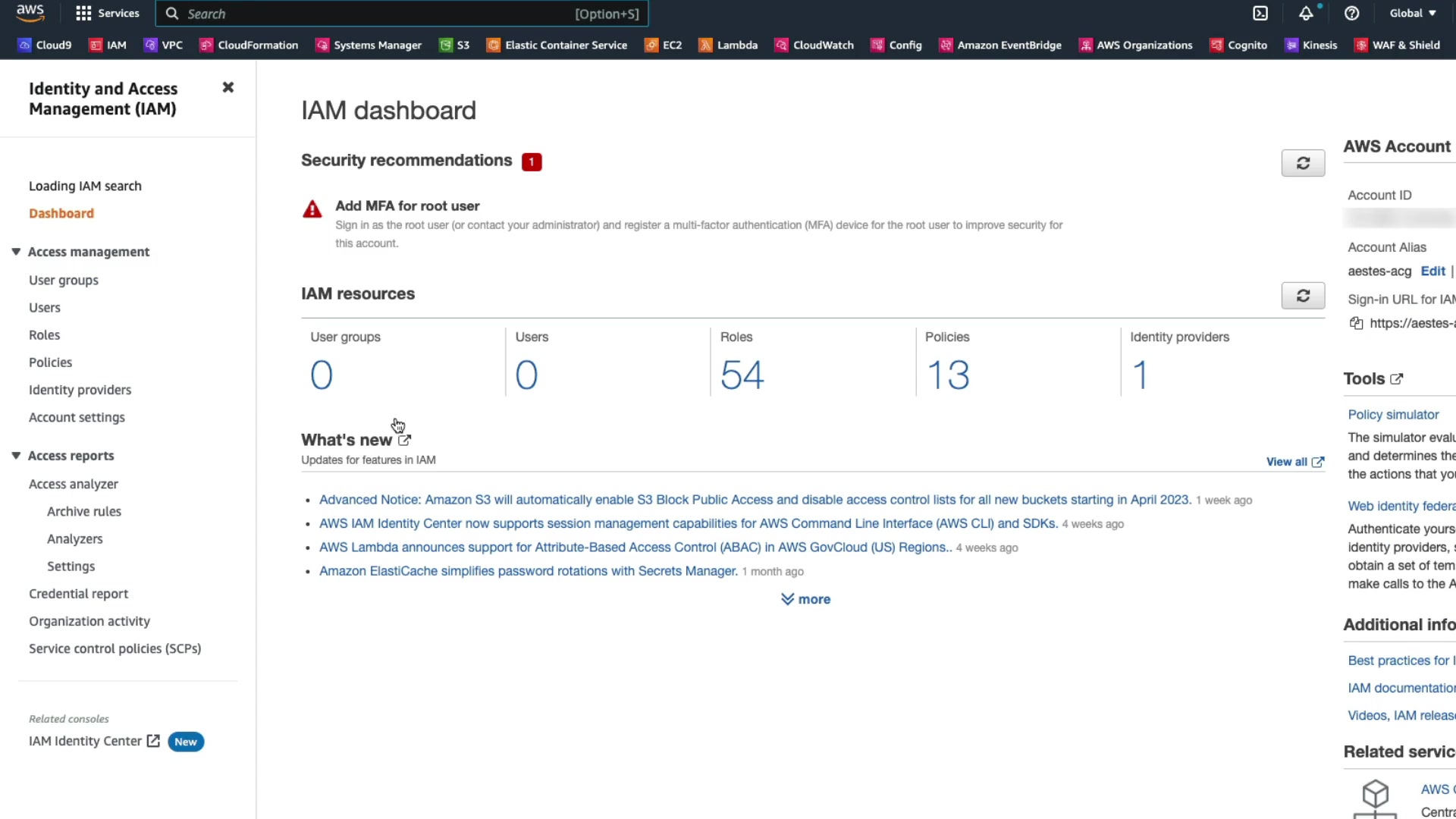Close the IAM navigation panel
The width and height of the screenshot is (1456, 819).
pos(227,88)
